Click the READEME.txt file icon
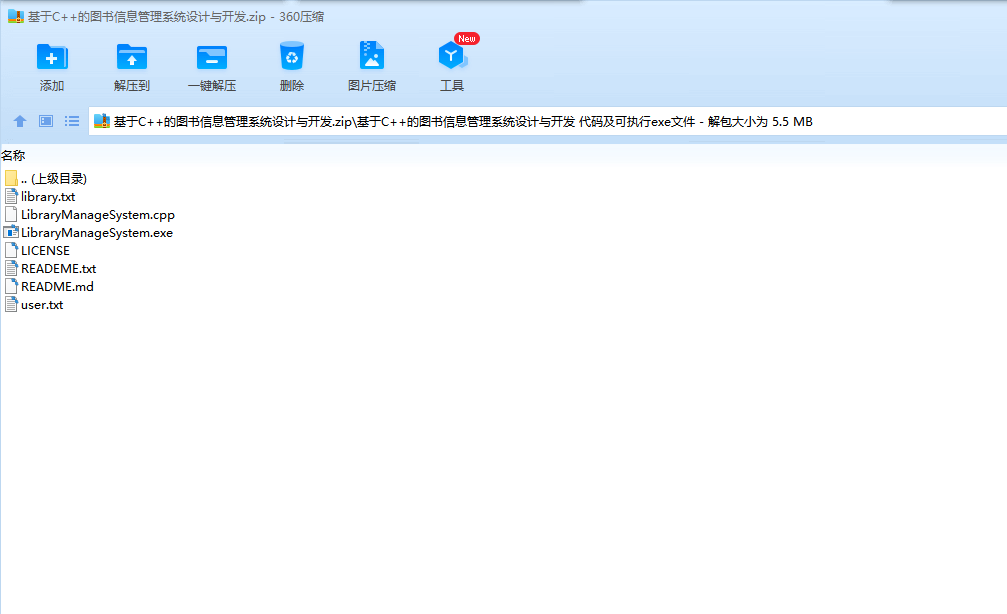 [x=11, y=268]
